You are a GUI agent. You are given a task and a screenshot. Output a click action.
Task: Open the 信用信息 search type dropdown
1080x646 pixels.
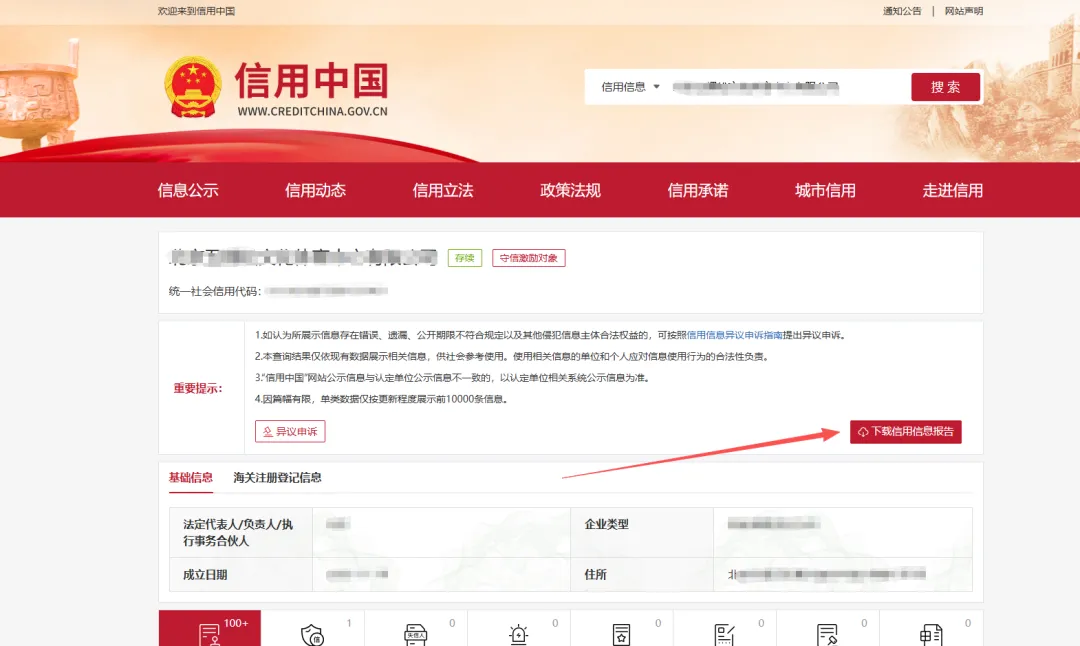(630, 87)
